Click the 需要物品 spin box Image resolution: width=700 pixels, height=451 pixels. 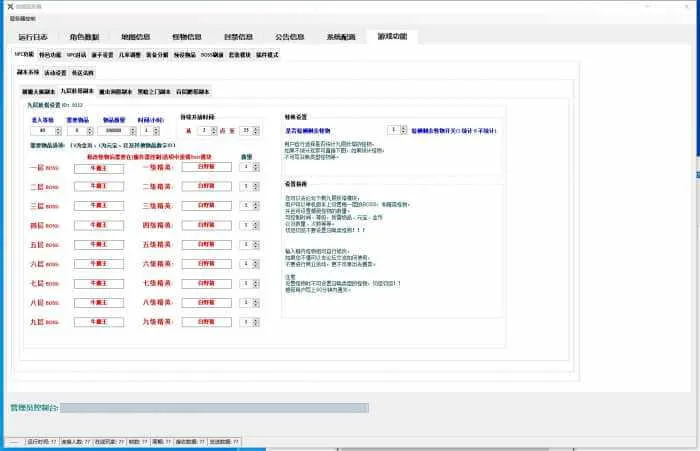[x=80, y=131]
